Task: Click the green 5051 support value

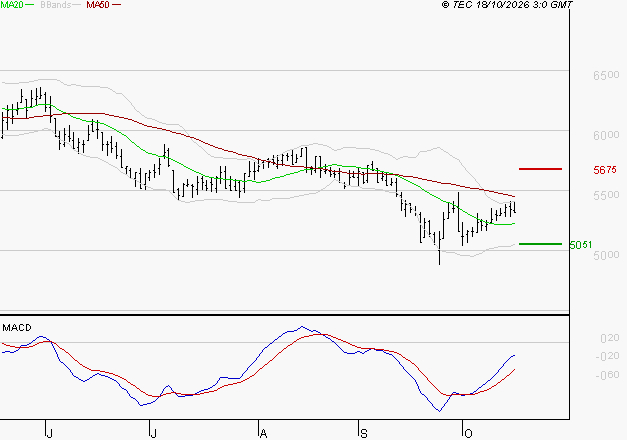Action: click(581, 244)
